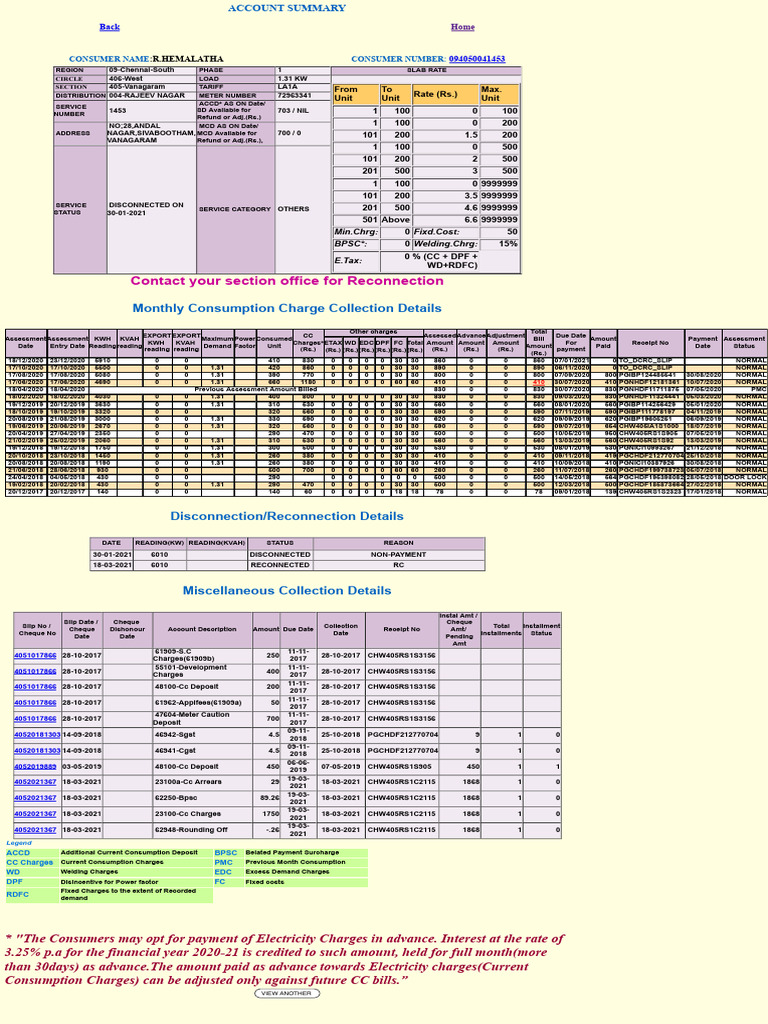
Task: Open slip 4051017866 for Cc Deposit 200 row
Action: coord(35,687)
